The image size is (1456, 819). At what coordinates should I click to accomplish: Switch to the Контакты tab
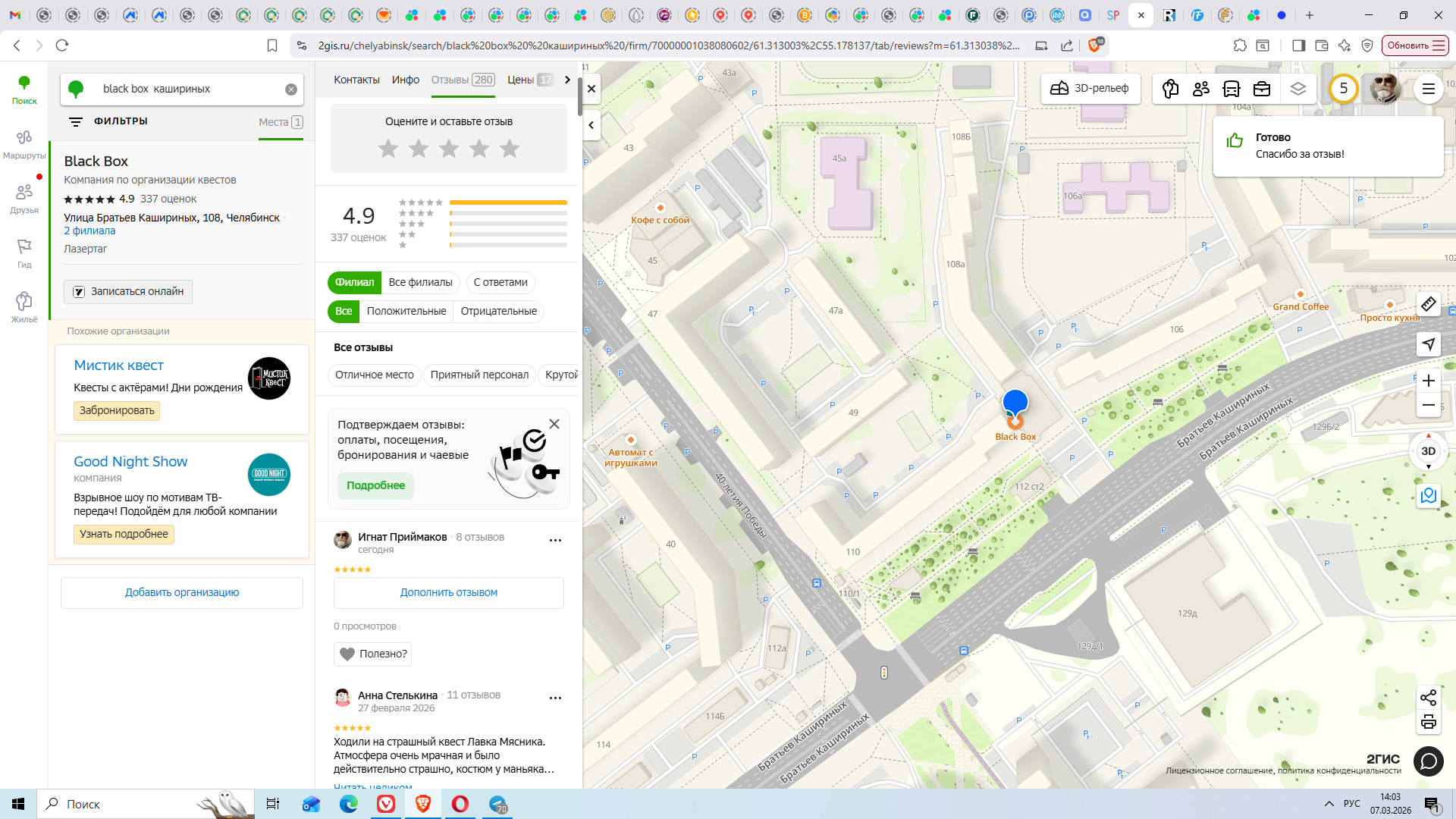click(x=356, y=80)
